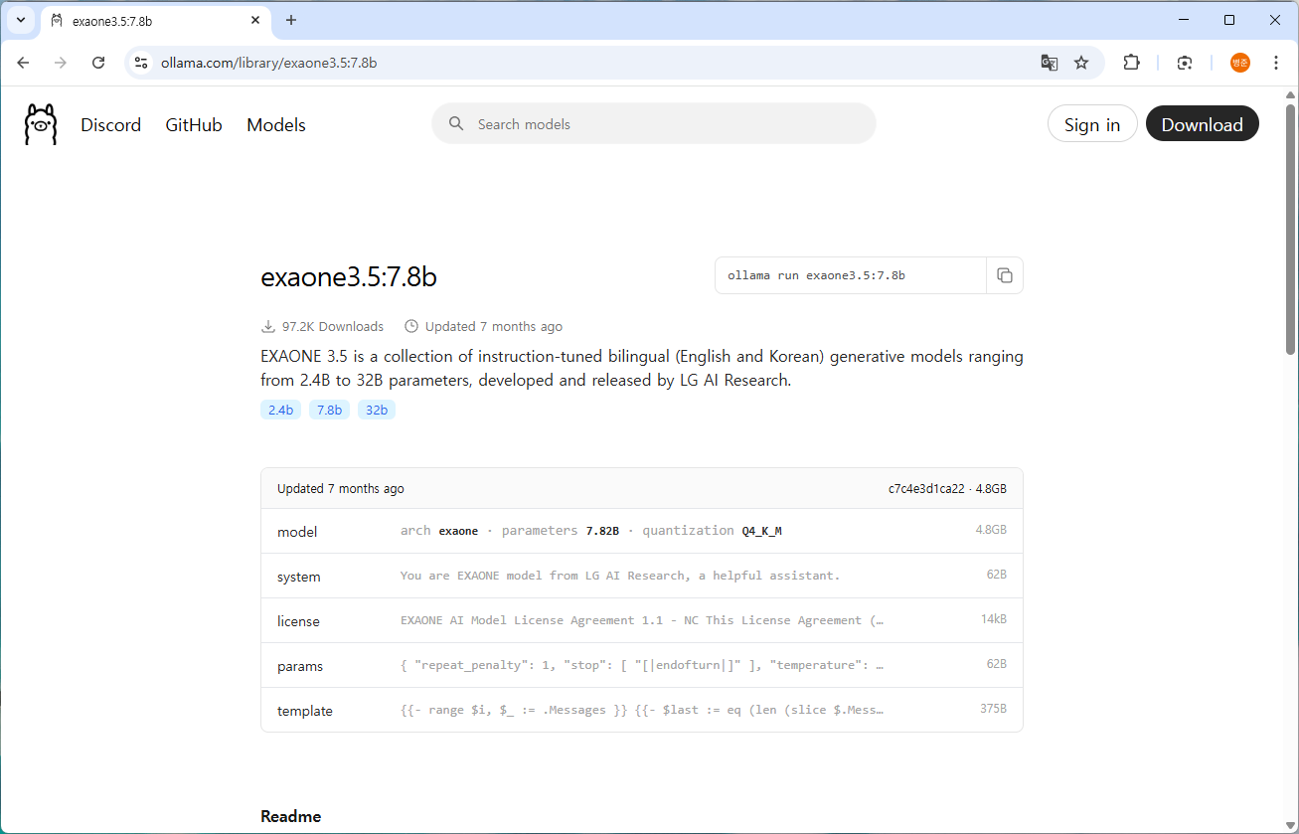Open the params file row

642,665
